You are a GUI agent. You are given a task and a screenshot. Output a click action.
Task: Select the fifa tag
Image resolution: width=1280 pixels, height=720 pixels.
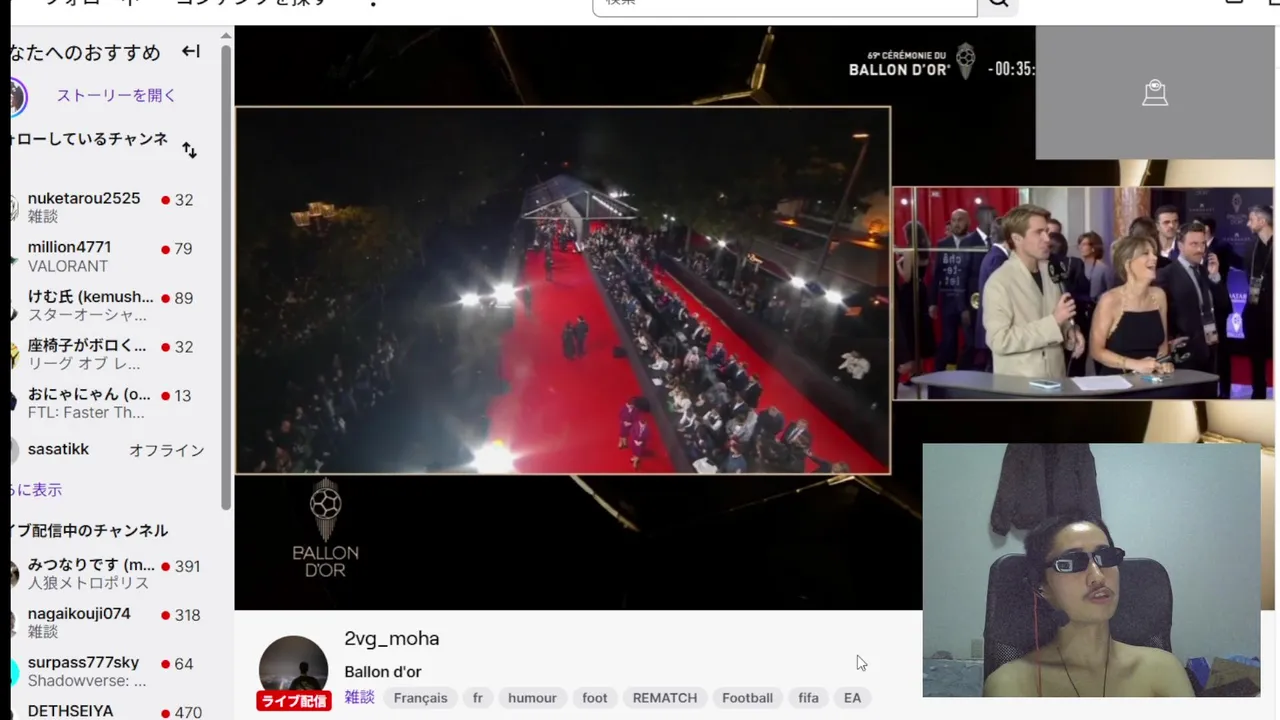tap(809, 698)
